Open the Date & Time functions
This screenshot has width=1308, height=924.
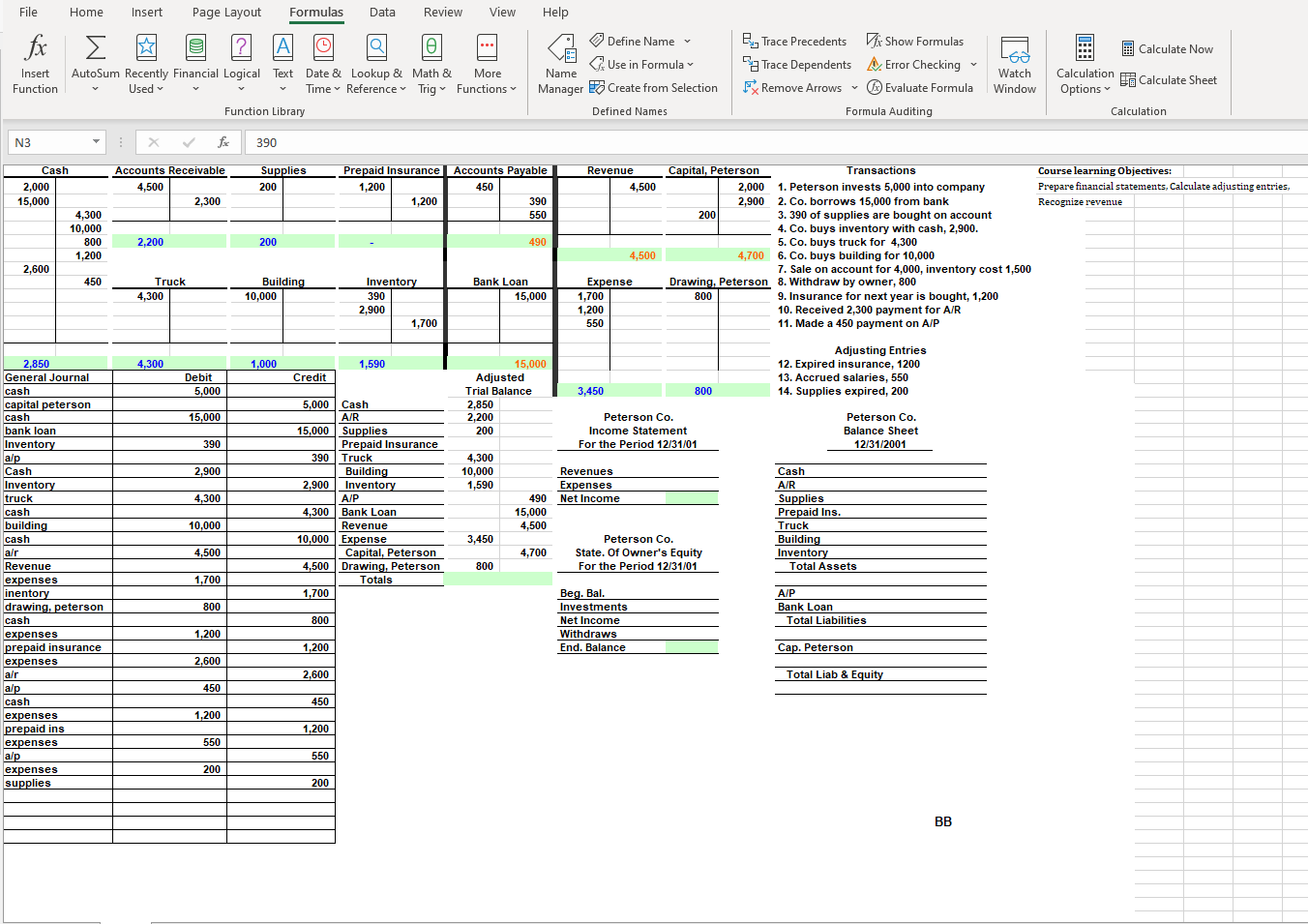click(323, 64)
